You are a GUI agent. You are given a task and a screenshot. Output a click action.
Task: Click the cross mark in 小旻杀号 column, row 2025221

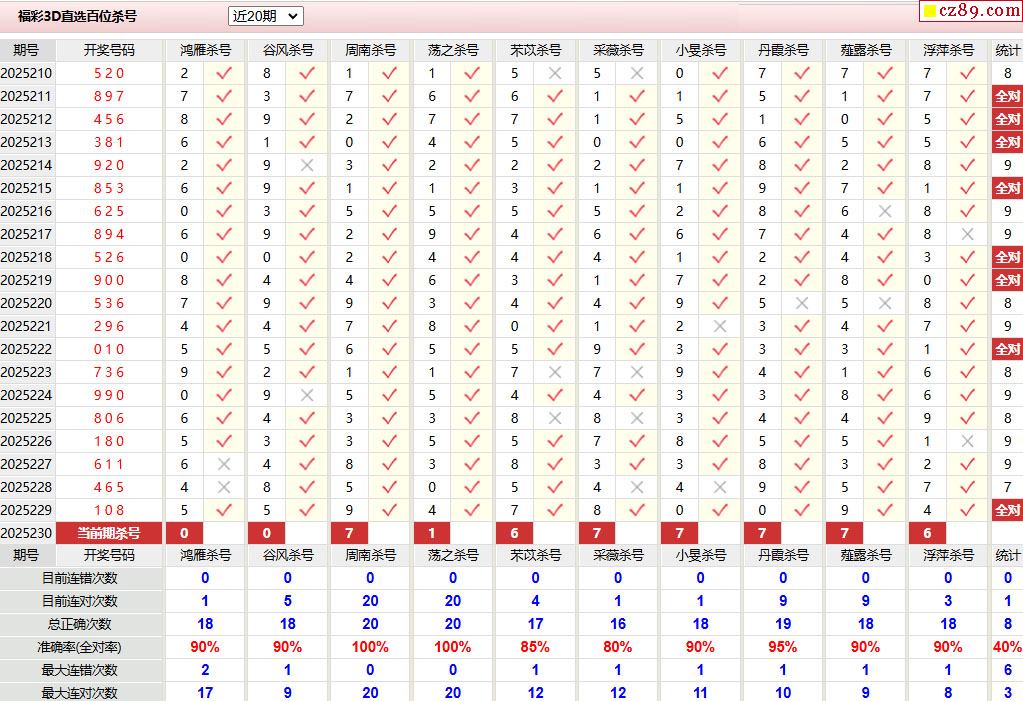(x=720, y=326)
